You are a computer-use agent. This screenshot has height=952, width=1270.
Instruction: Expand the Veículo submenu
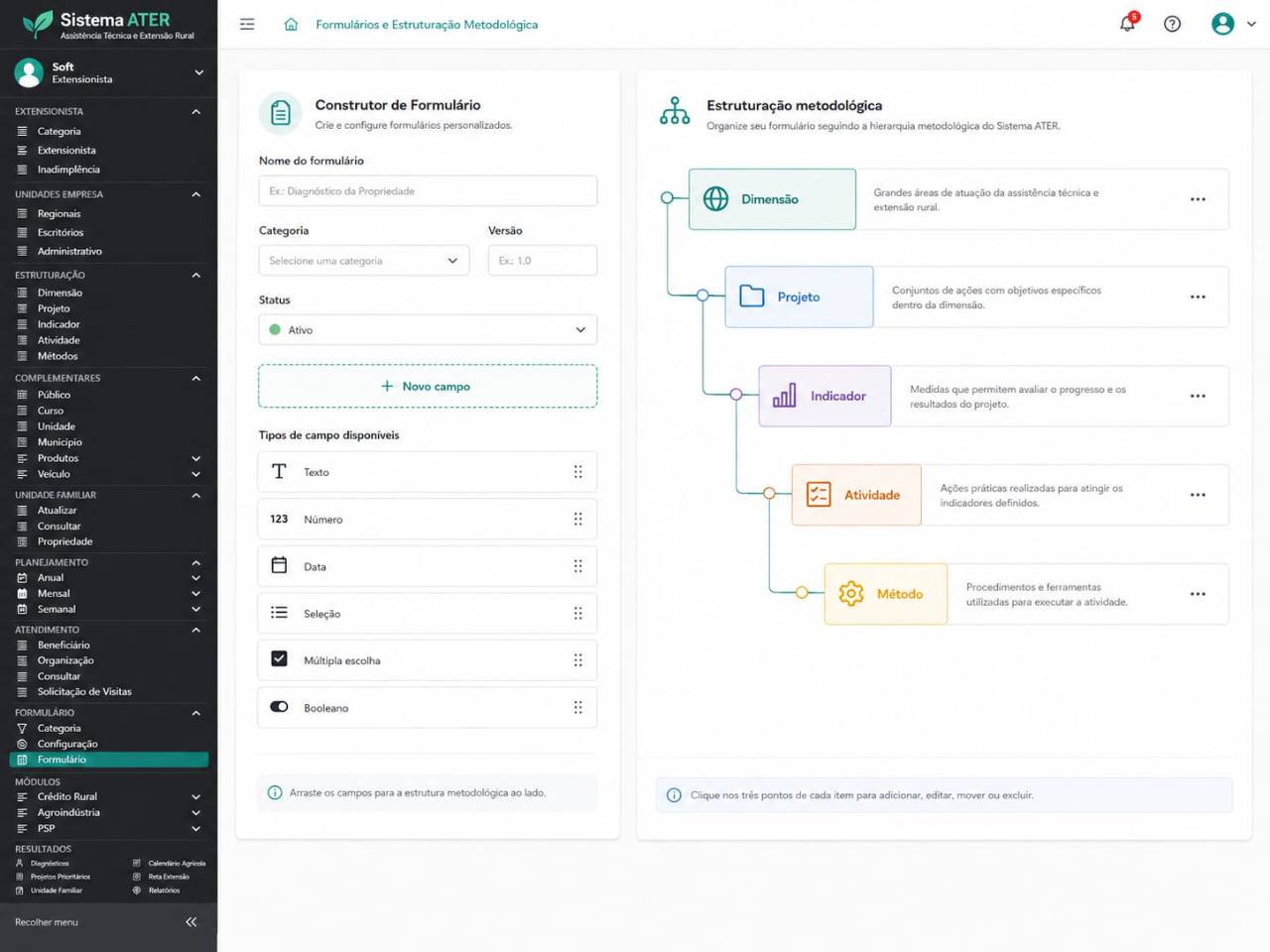pos(195,474)
